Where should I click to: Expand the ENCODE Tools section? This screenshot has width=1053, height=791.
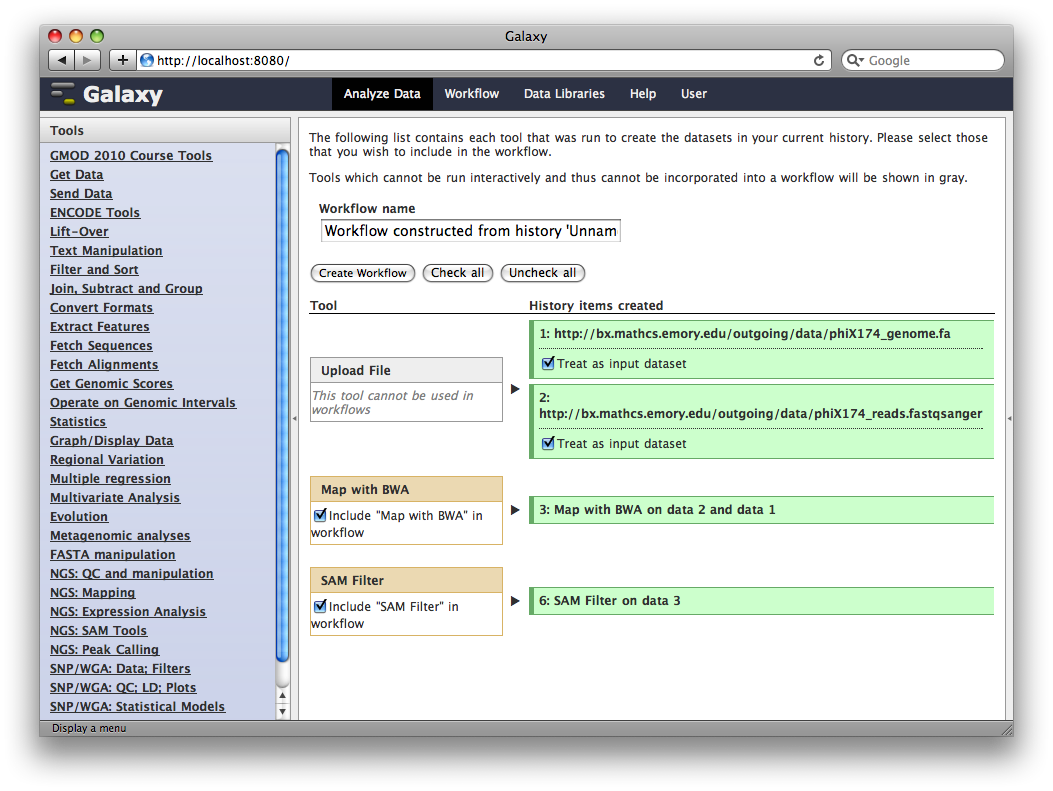point(95,212)
